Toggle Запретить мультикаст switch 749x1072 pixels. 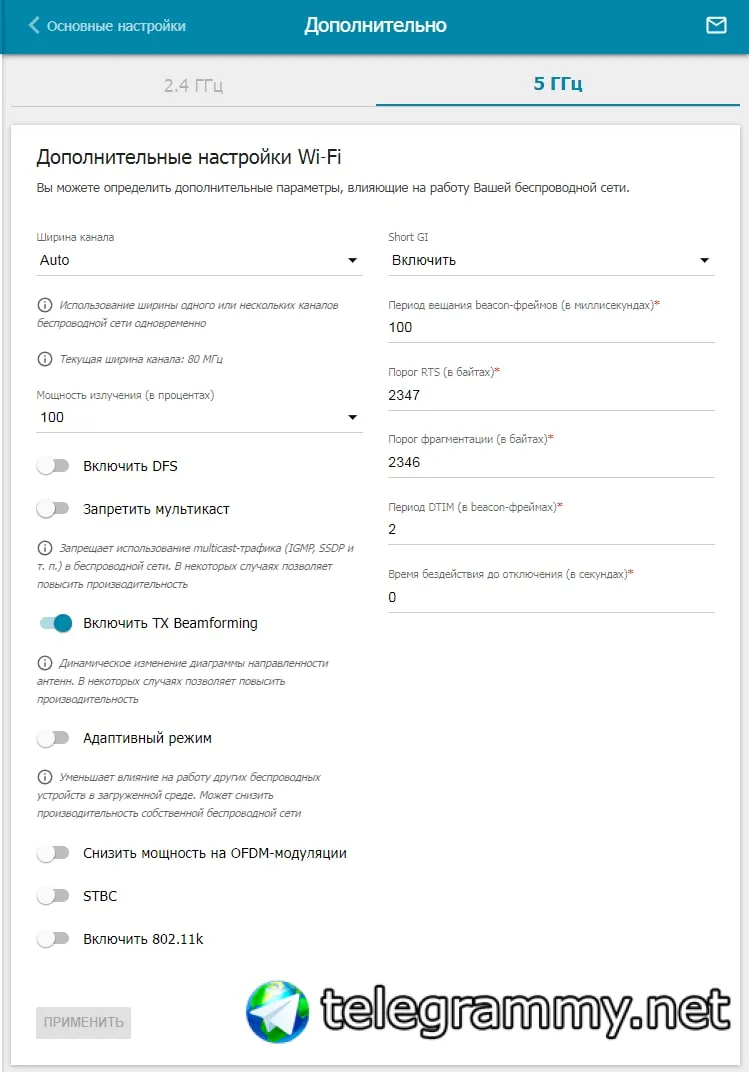(53, 509)
